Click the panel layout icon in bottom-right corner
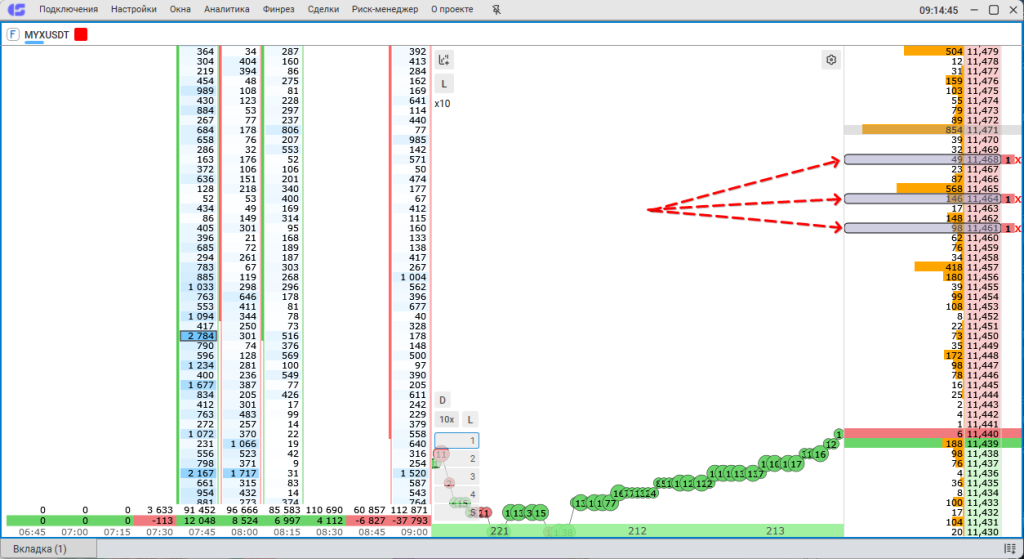The height and width of the screenshot is (559, 1024). point(1010,549)
